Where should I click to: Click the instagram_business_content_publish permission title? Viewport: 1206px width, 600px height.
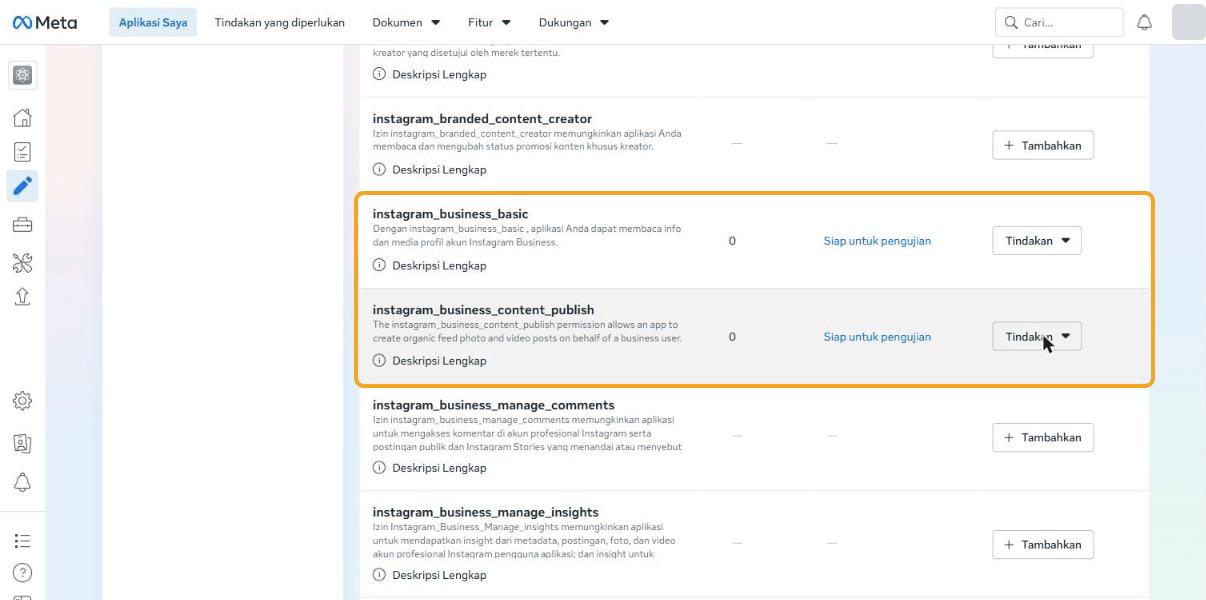(x=483, y=310)
